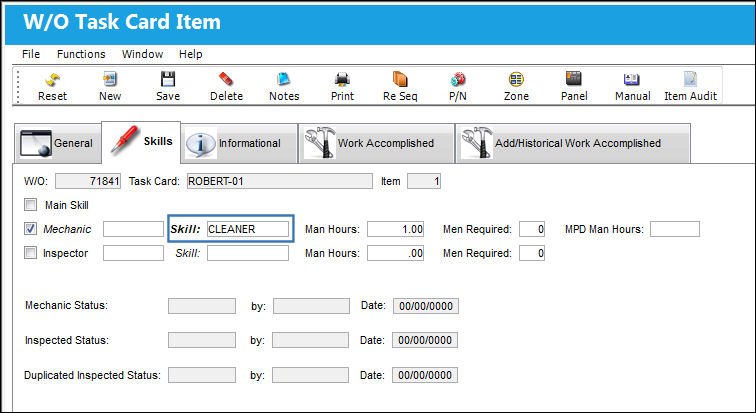This screenshot has height=413, width=756.
Task: Enable the Main Skill checkbox
Action: (30, 205)
